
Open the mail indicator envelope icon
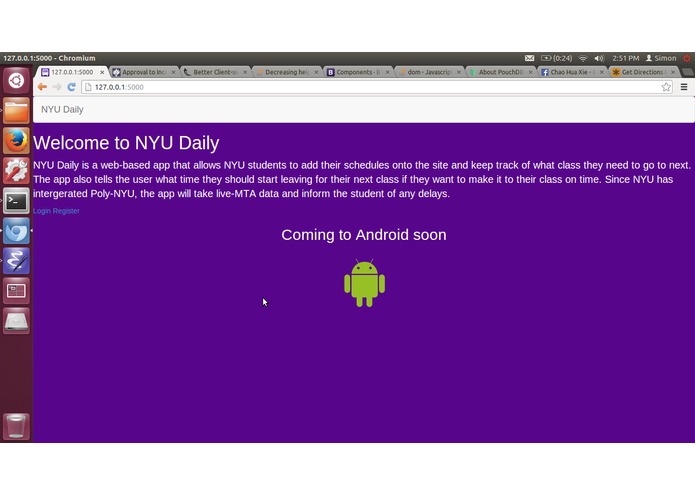pos(529,58)
